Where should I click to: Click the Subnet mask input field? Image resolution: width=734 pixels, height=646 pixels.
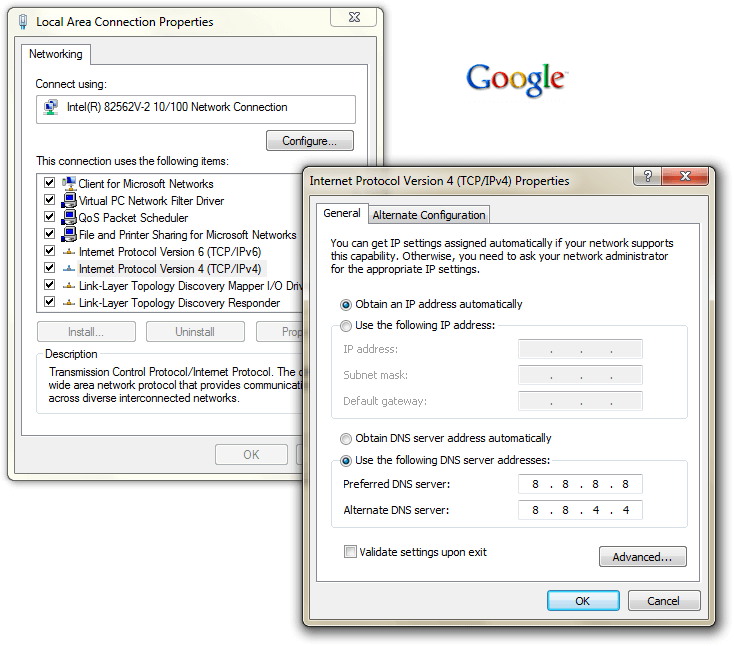coord(580,375)
